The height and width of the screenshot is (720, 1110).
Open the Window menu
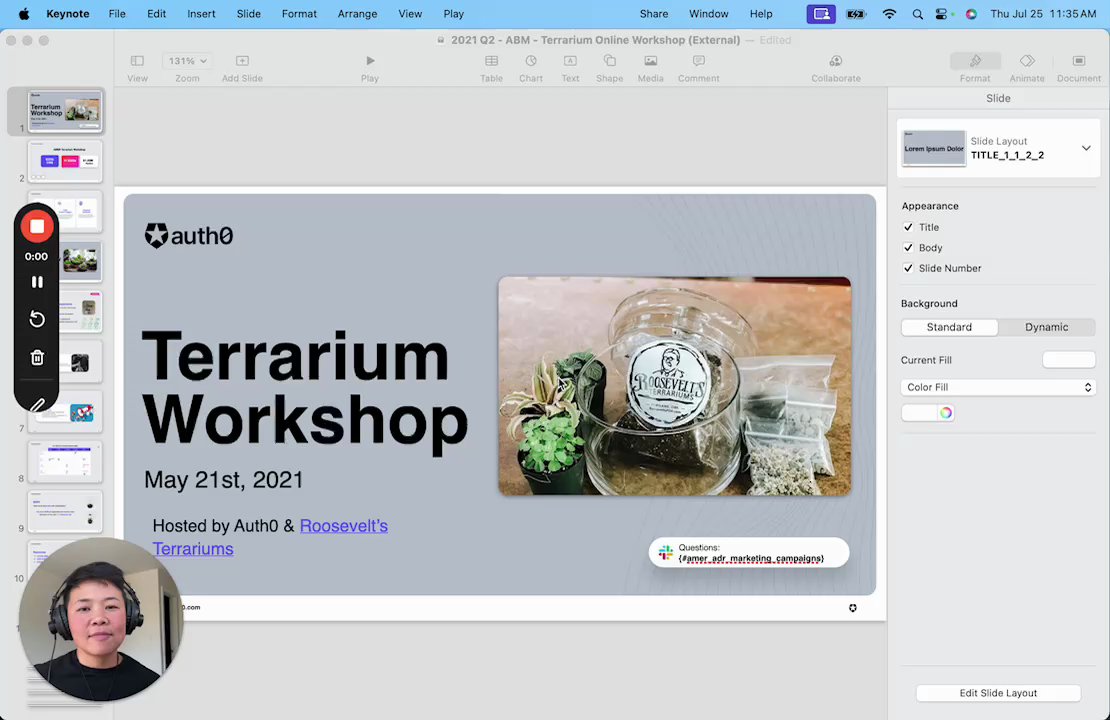[x=709, y=14]
